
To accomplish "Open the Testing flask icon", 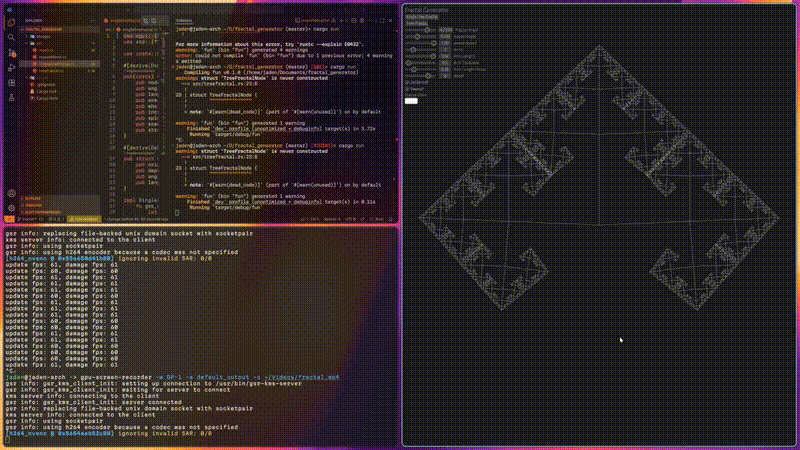I will tap(11, 97).
